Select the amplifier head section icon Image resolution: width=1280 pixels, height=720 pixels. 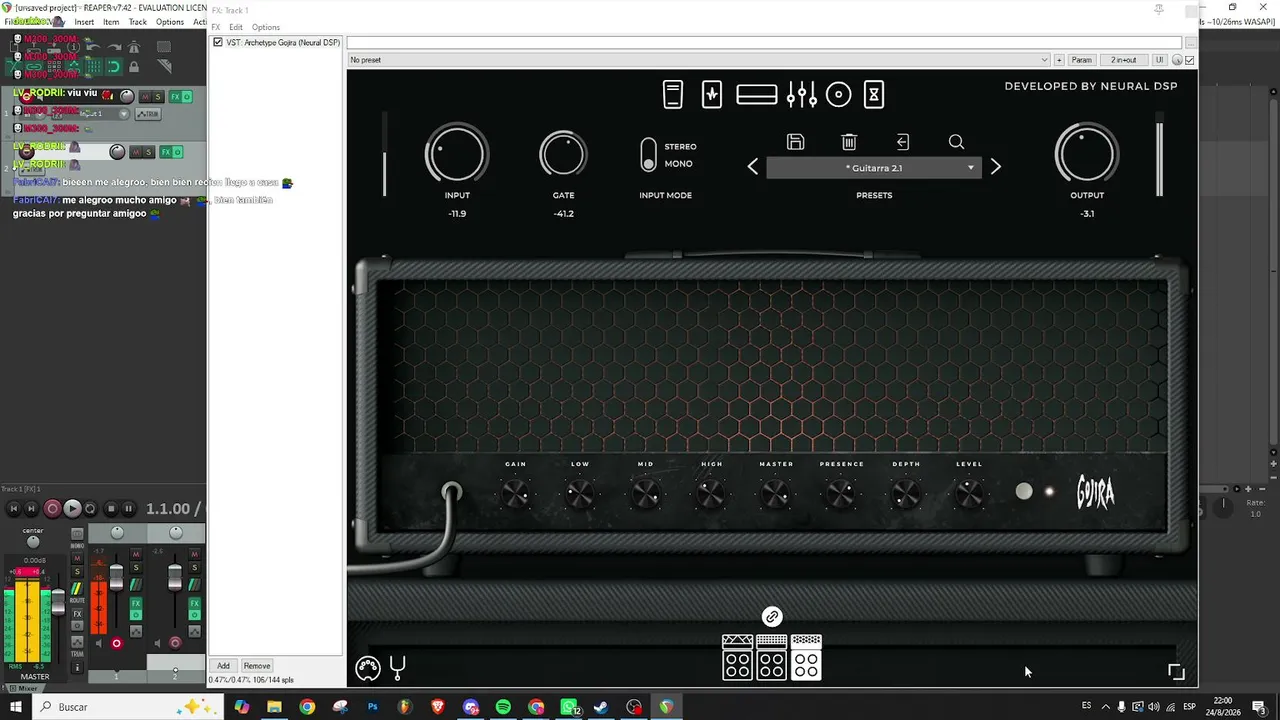pyautogui.click(x=757, y=94)
